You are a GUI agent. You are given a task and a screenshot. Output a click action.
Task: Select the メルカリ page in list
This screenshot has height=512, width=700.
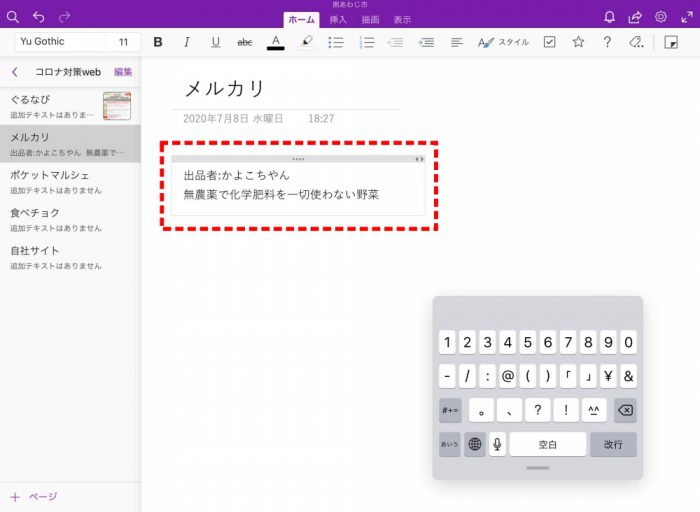pos(71,144)
